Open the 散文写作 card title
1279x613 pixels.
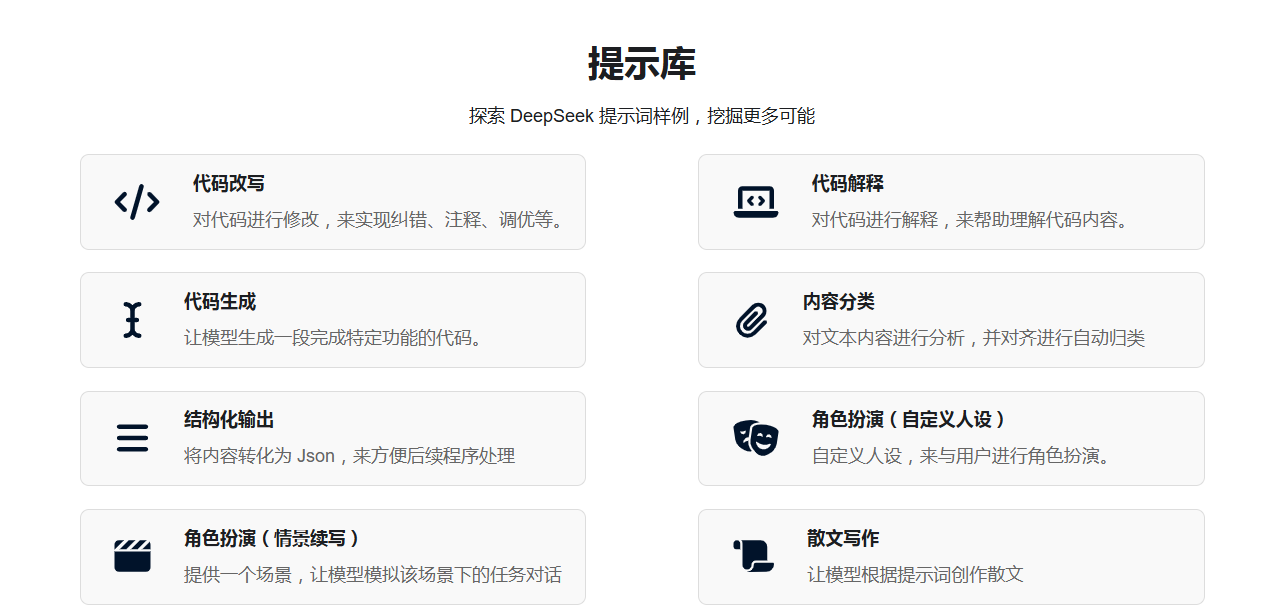coord(843,538)
